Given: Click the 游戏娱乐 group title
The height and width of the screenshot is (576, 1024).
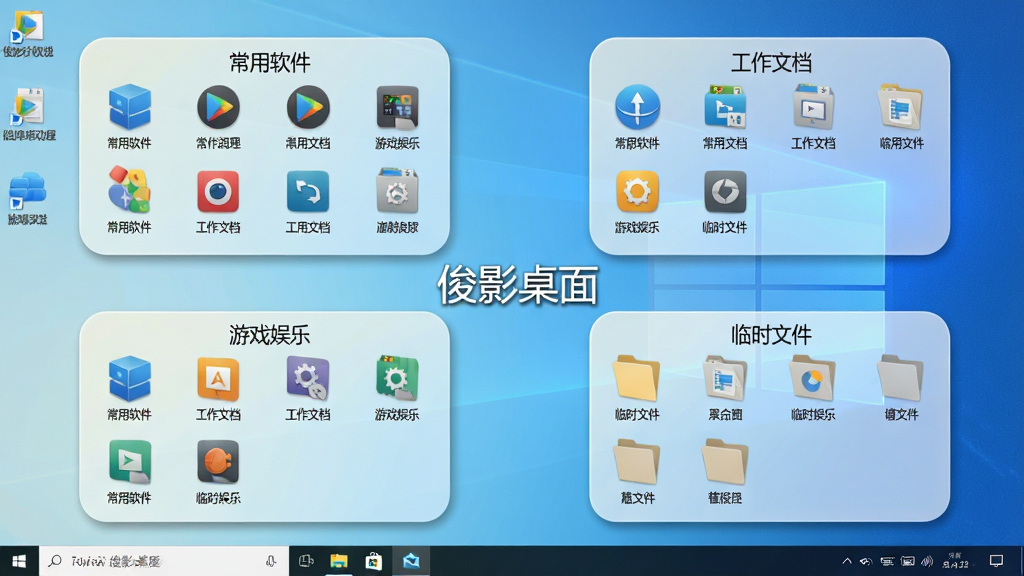Looking at the screenshot, I should (x=269, y=334).
